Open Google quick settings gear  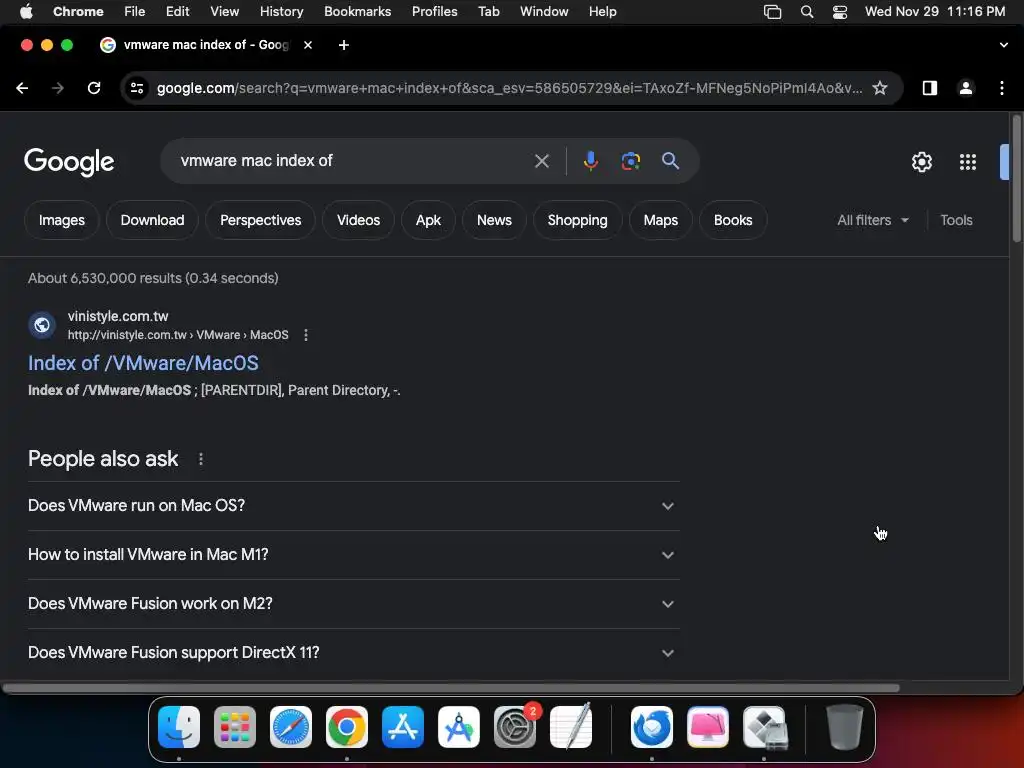coord(921,162)
